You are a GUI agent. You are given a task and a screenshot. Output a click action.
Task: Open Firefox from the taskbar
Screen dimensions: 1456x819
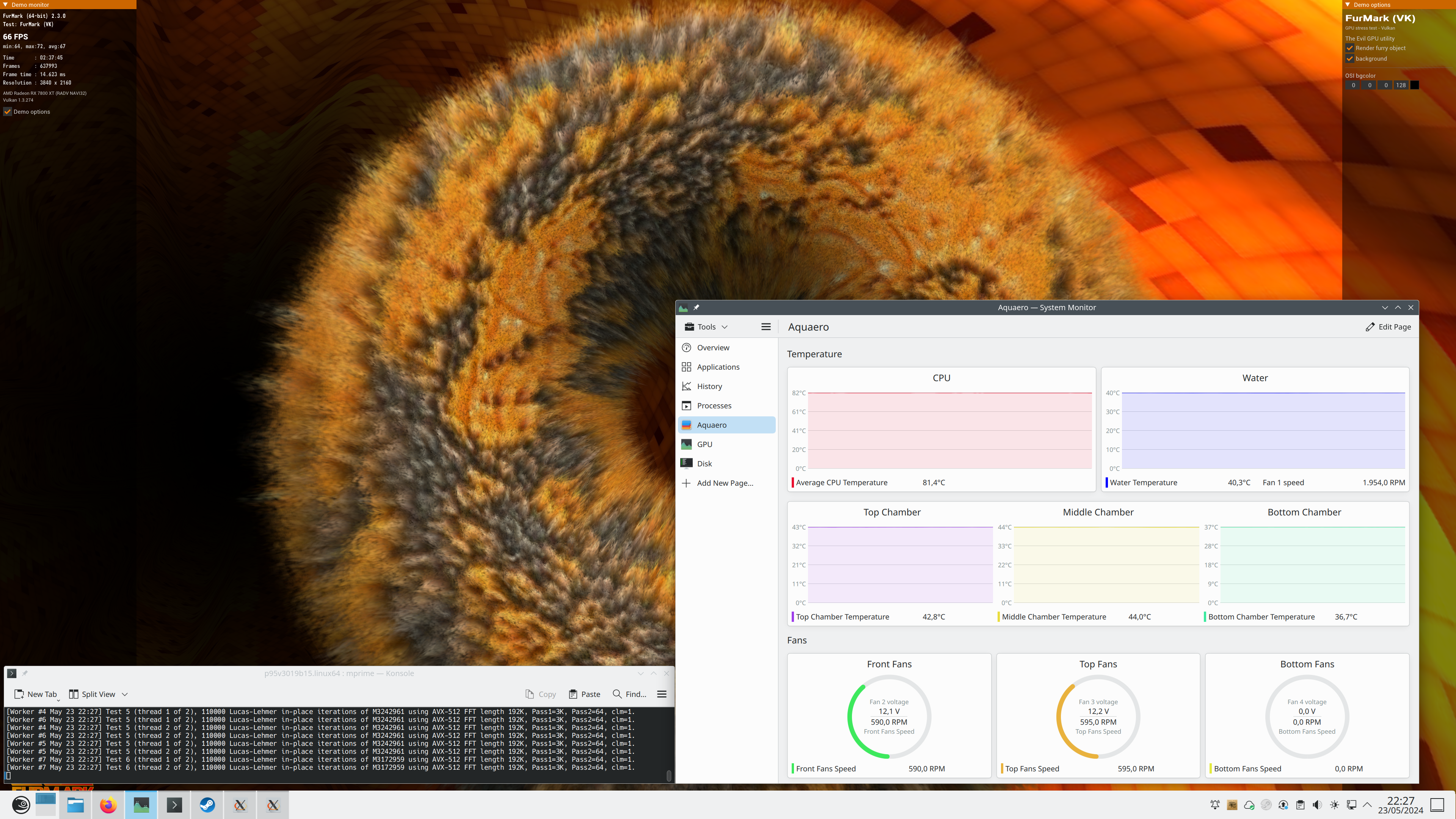click(108, 805)
